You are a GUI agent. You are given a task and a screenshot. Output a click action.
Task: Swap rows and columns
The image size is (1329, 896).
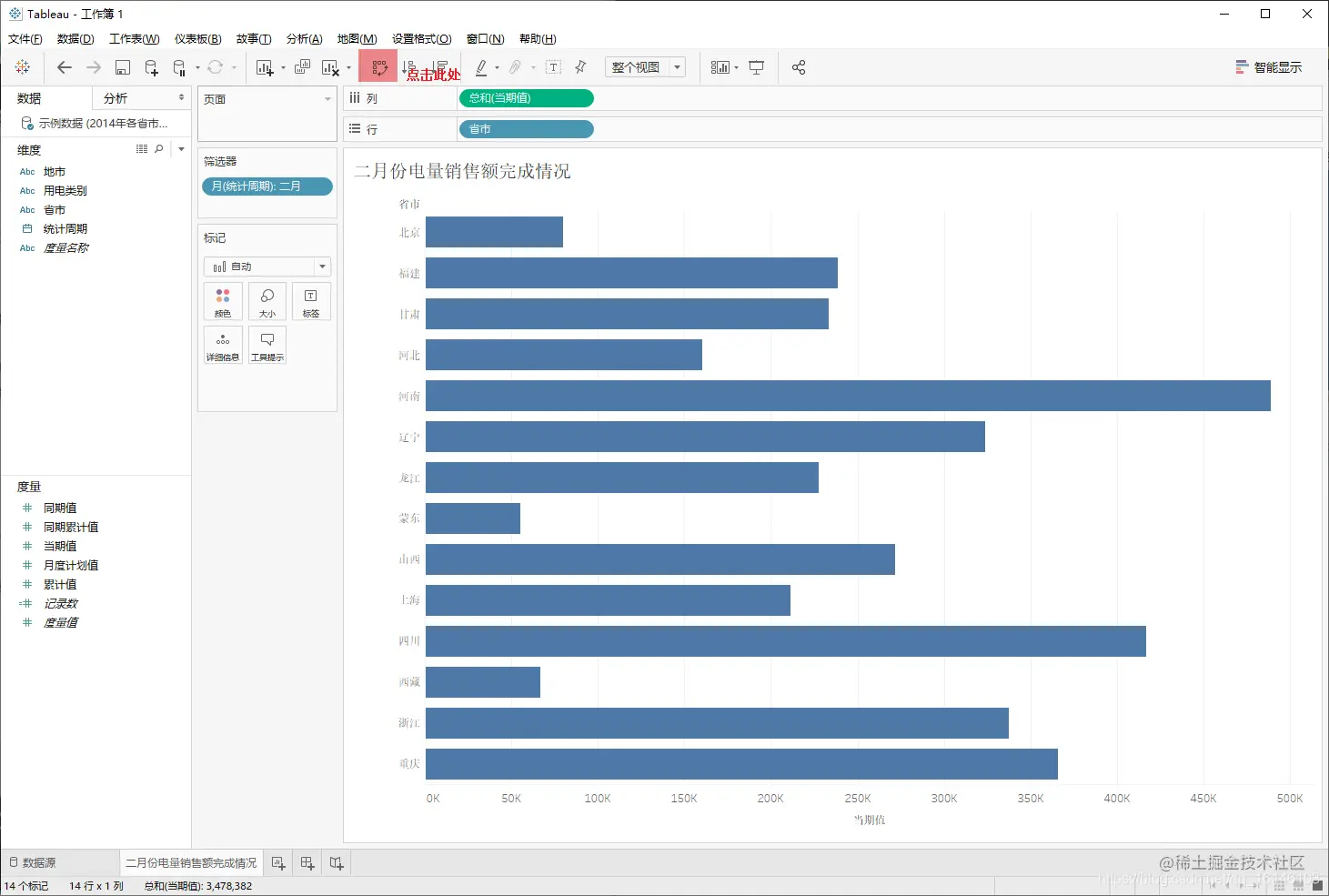pos(379,67)
